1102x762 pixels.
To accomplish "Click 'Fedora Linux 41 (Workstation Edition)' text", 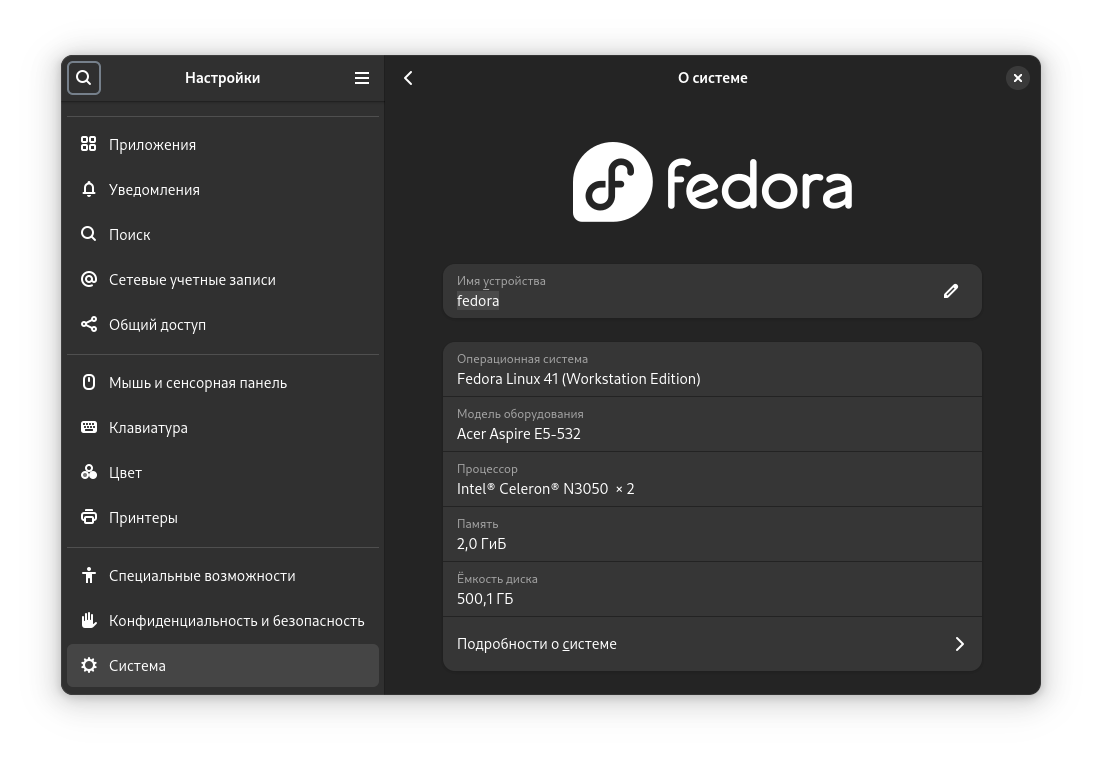I will click(578, 379).
